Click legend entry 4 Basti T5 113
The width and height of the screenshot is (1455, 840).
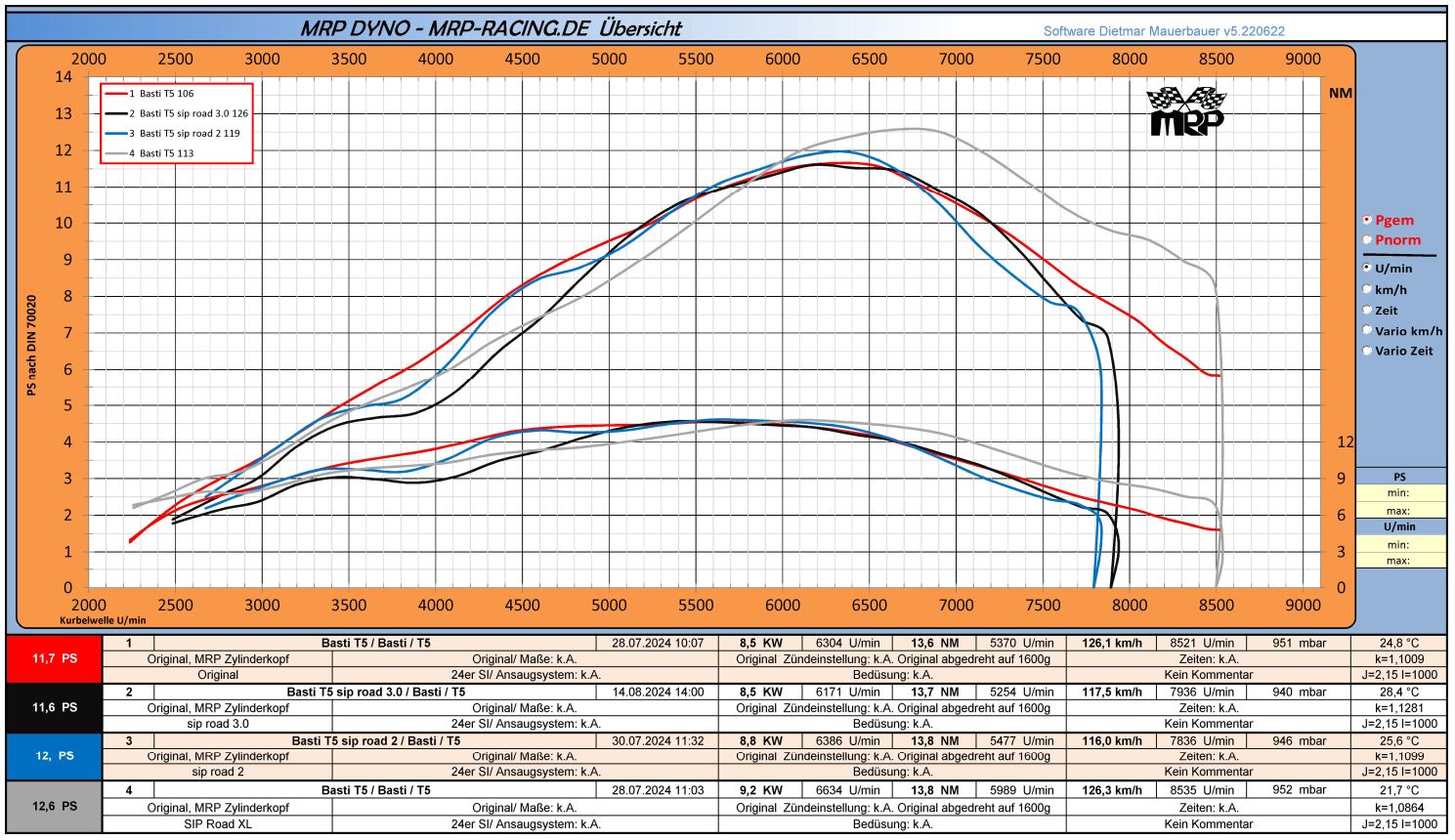point(150,153)
